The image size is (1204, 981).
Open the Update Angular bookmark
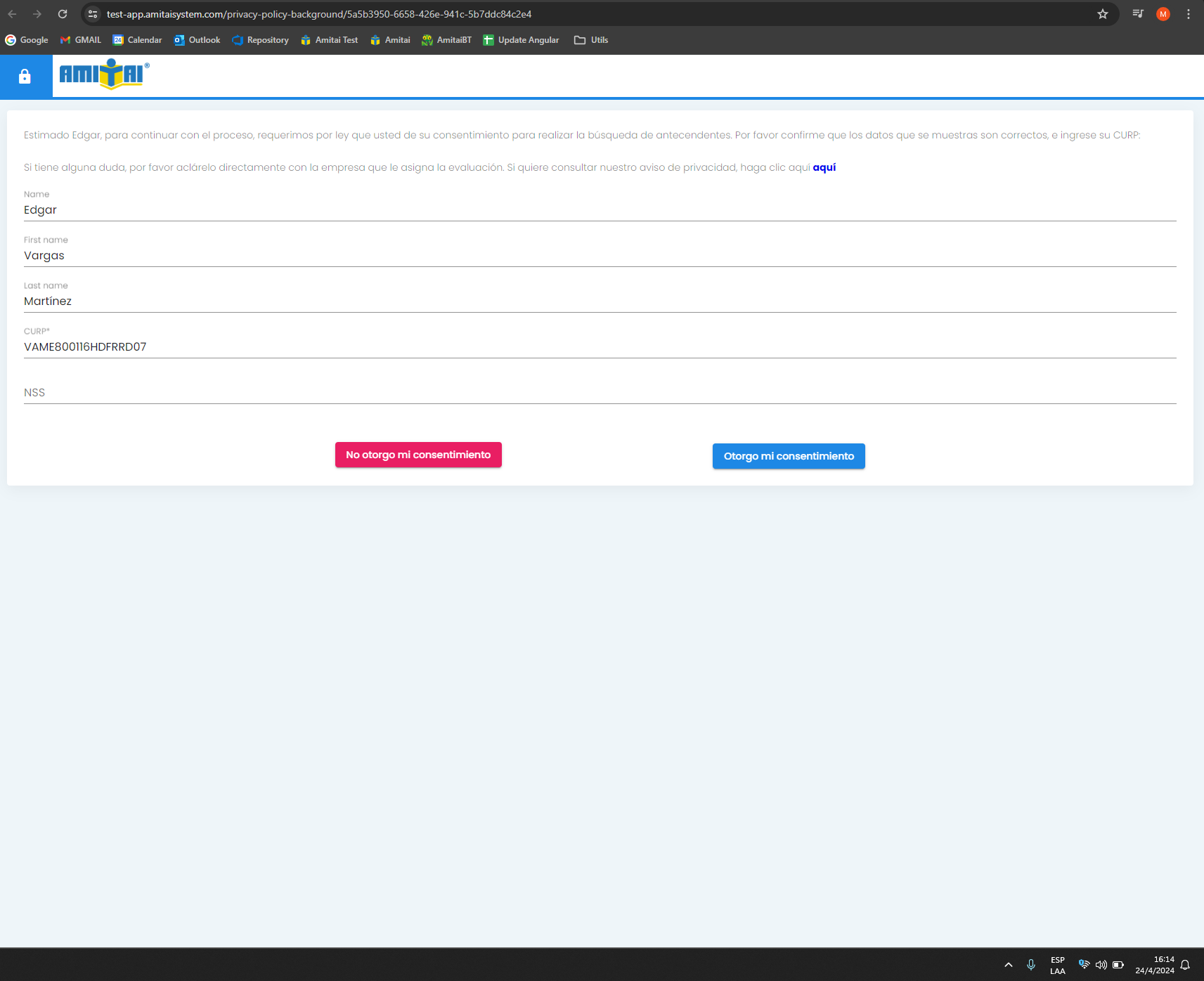(x=521, y=40)
